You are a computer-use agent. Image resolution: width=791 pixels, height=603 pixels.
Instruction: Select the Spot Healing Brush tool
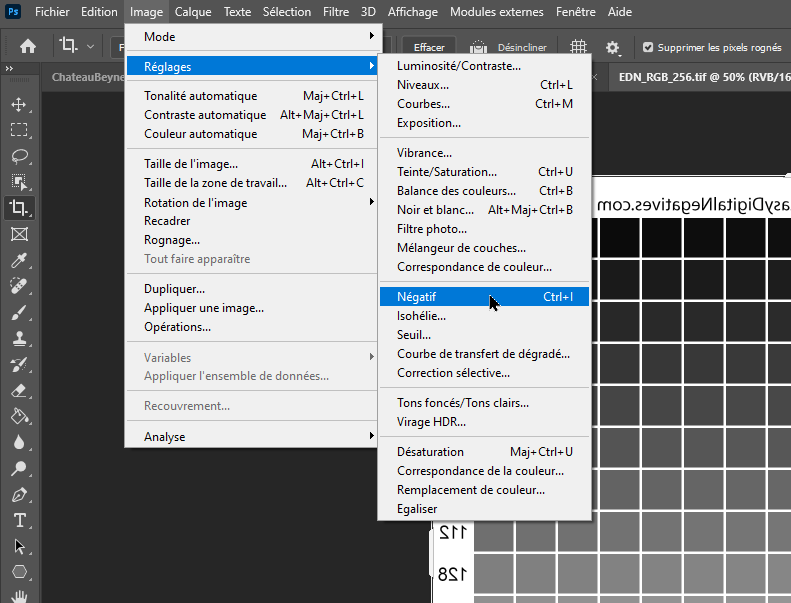pos(19,286)
